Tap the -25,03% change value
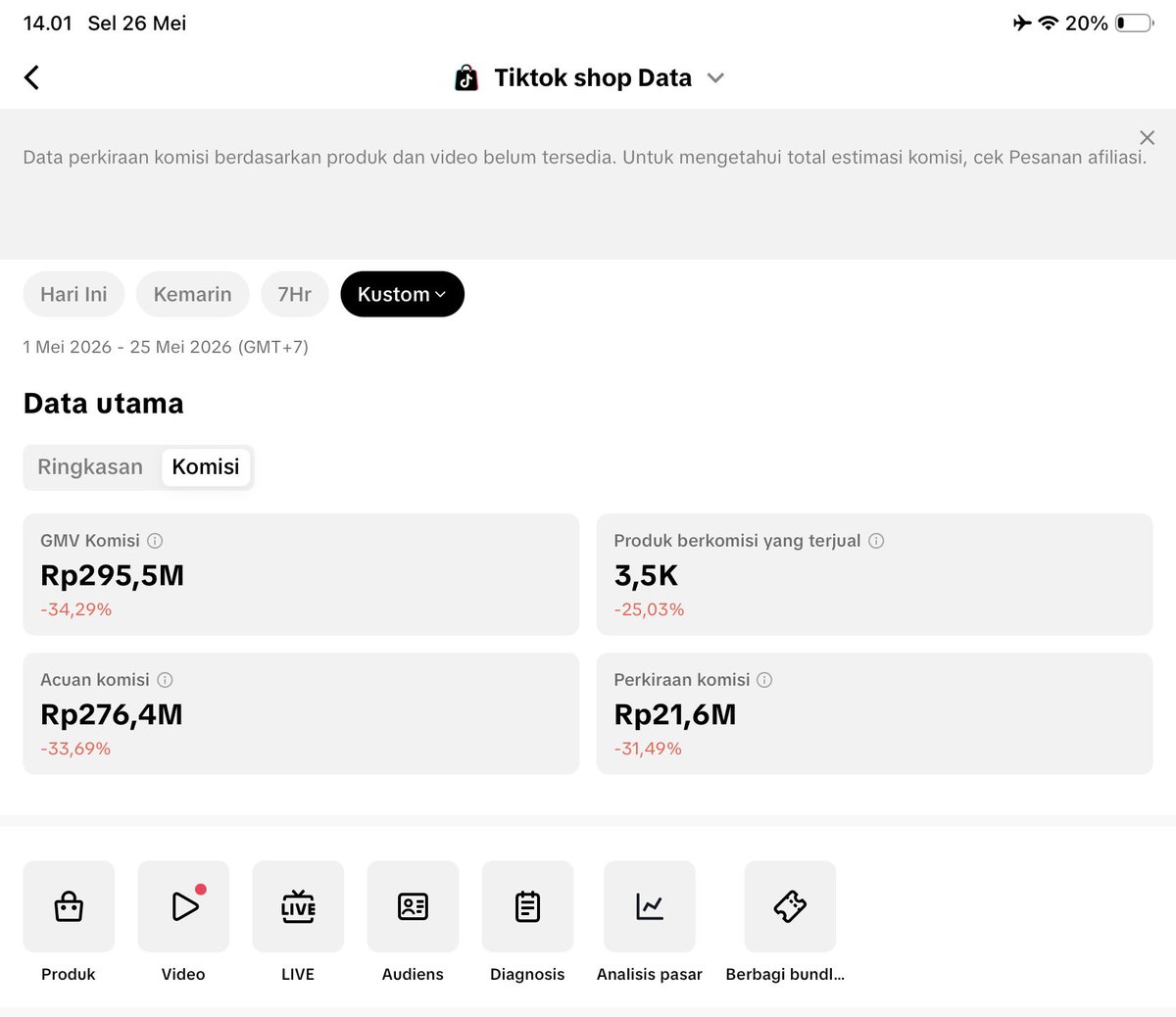The width and height of the screenshot is (1176, 1017). (649, 609)
